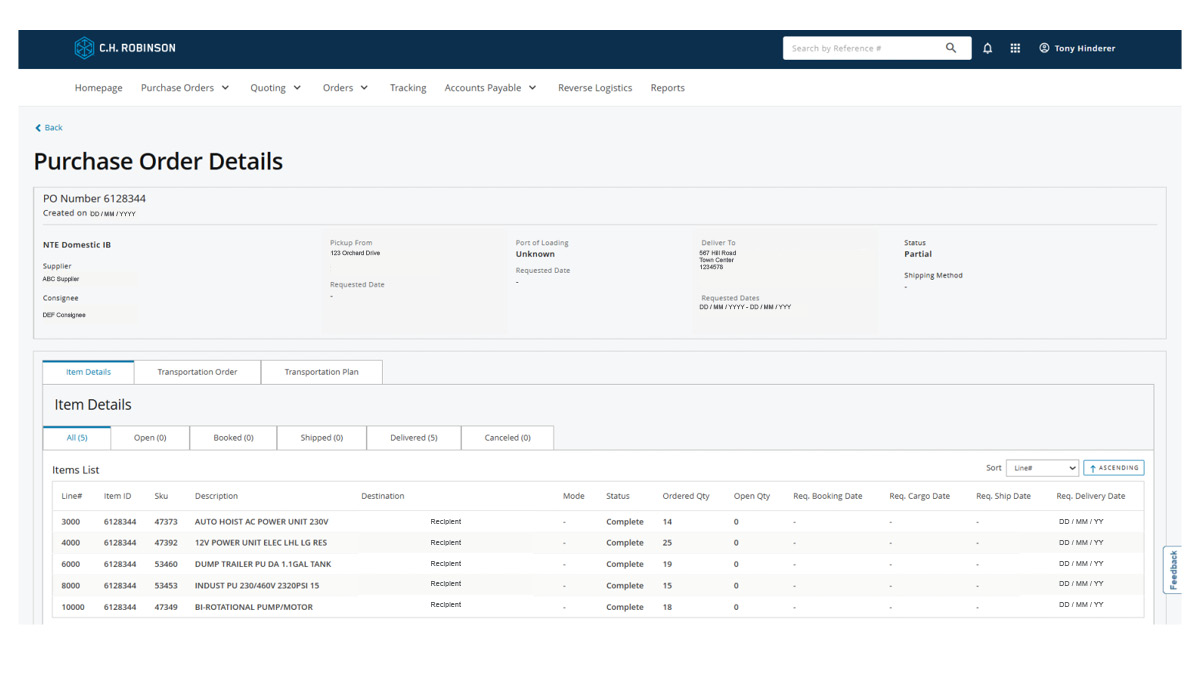Toggle the Canceled (0) item filter
This screenshot has width=1200, height=675.
(x=508, y=437)
